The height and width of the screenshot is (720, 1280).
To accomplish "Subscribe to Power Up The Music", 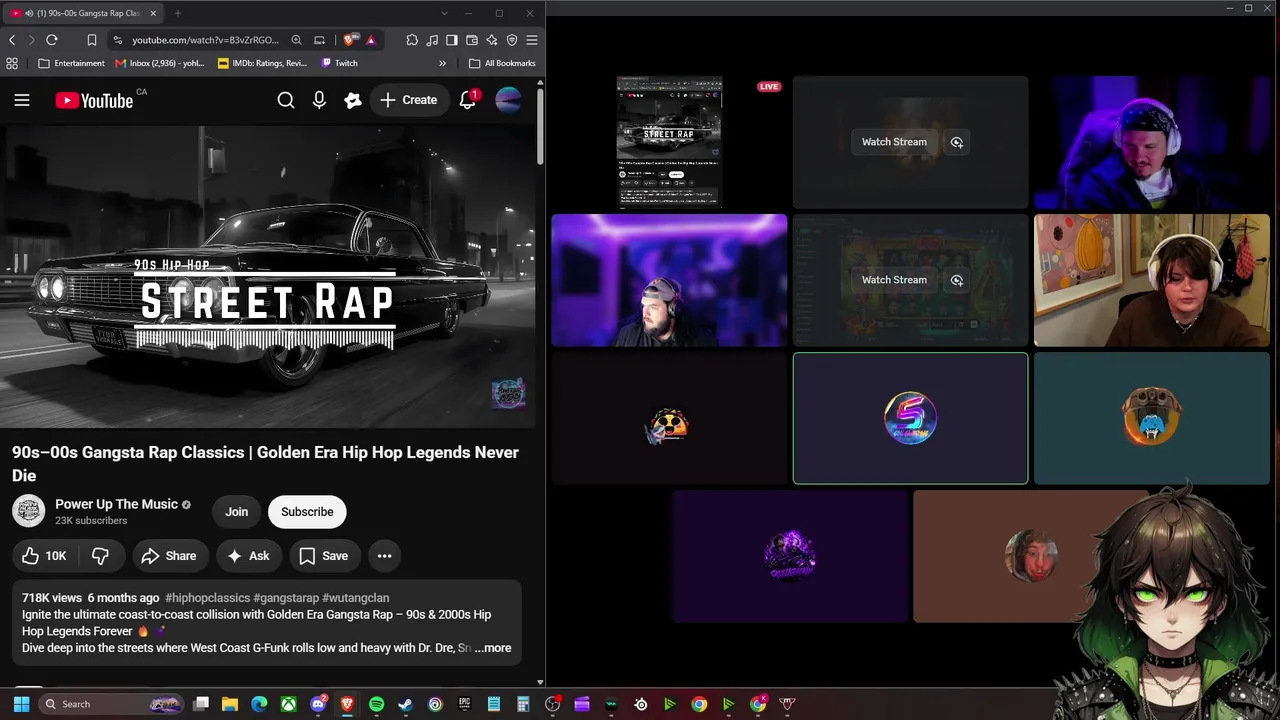I will (307, 512).
